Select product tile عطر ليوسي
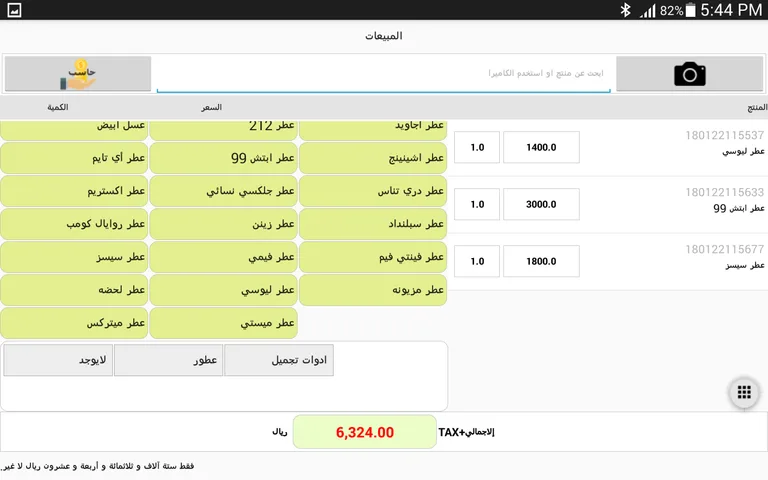Image resolution: width=768 pixels, height=480 pixels. (x=223, y=290)
